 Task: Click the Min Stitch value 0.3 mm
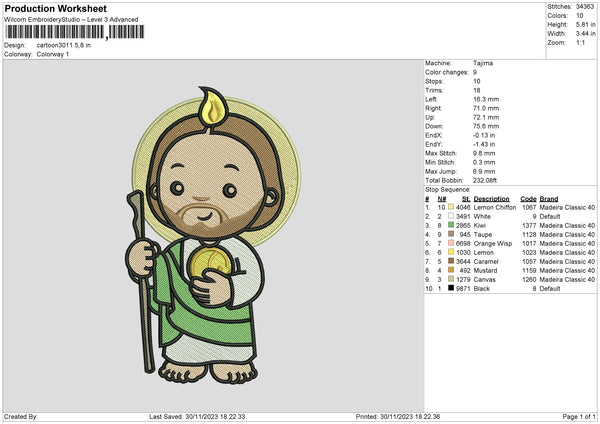tap(484, 162)
